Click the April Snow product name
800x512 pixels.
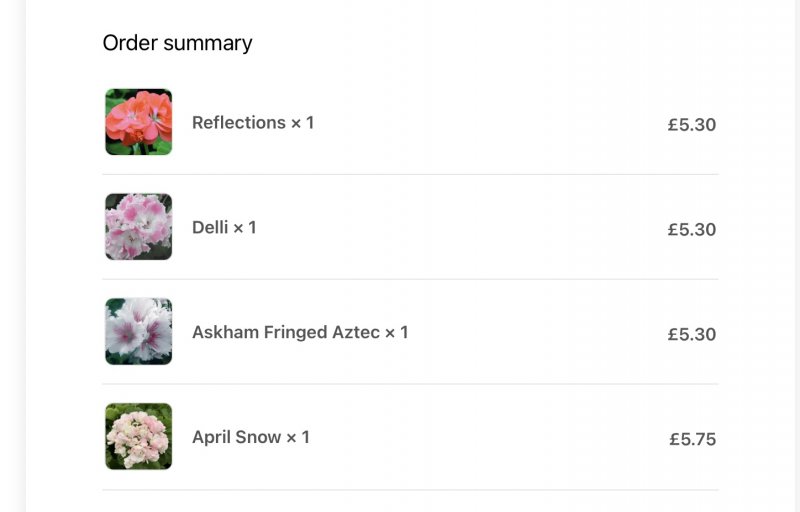click(236, 438)
